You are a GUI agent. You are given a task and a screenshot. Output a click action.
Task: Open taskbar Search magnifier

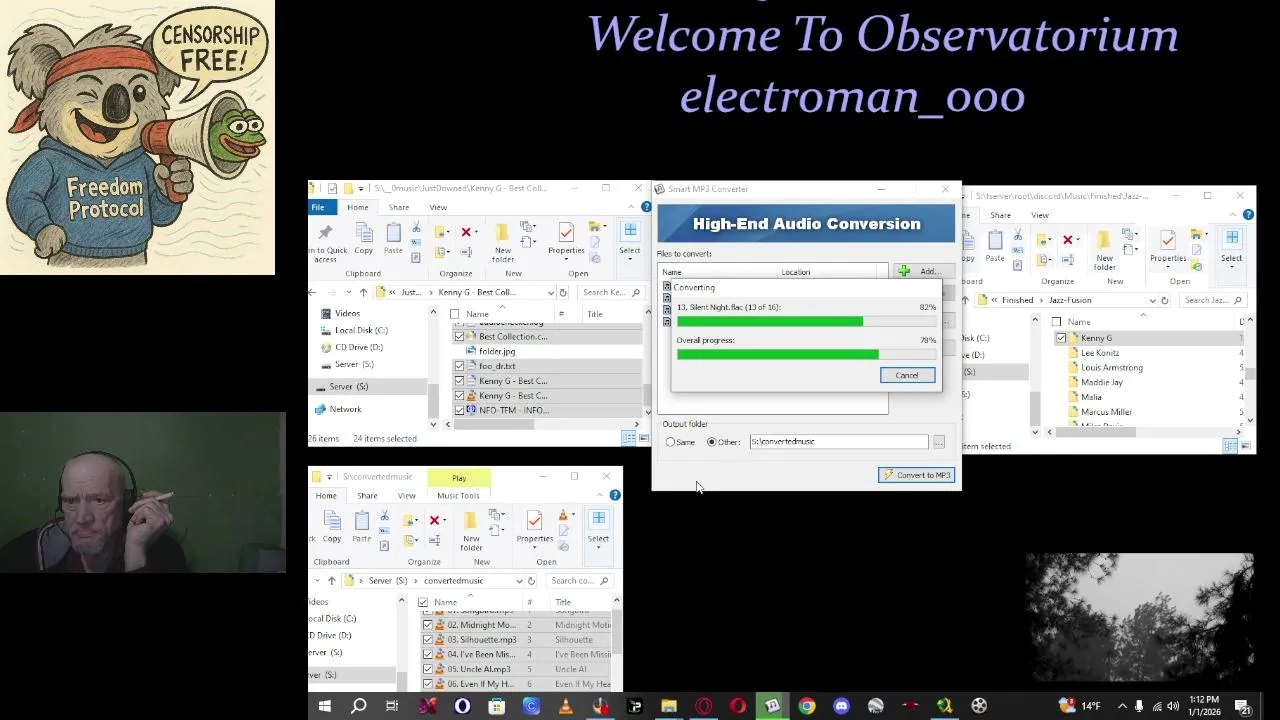click(x=358, y=707)
